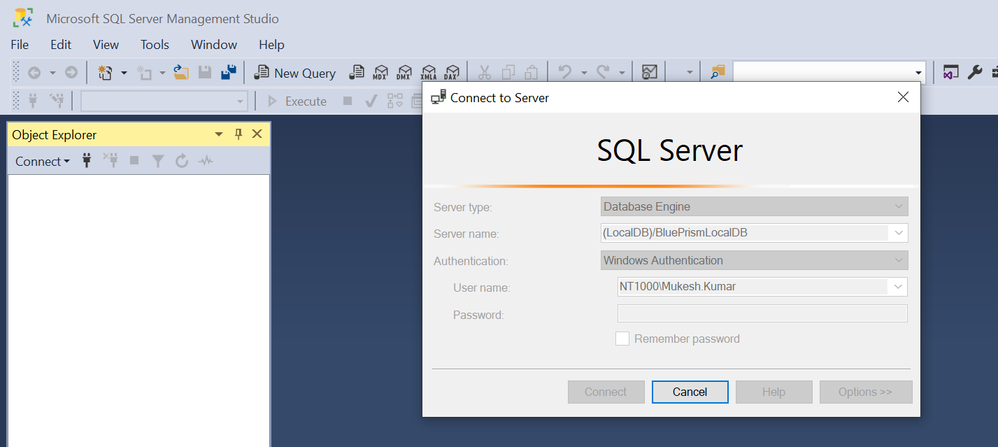Click the DAX query icon

[x=451, y=73]
